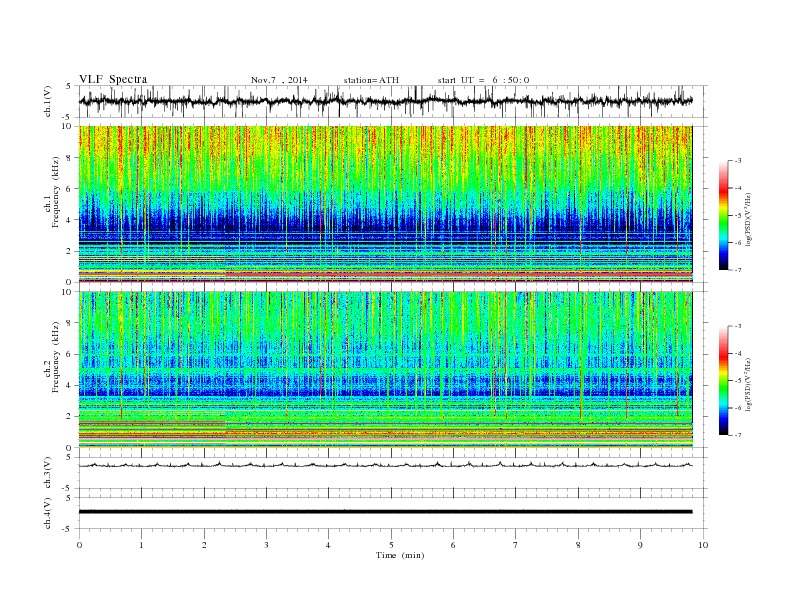Click the upper "log(PSD)(V²/Hz)" colorbar label
Image resolution: width=792 pixels, height=612 pixels.
tap(749, 218)
